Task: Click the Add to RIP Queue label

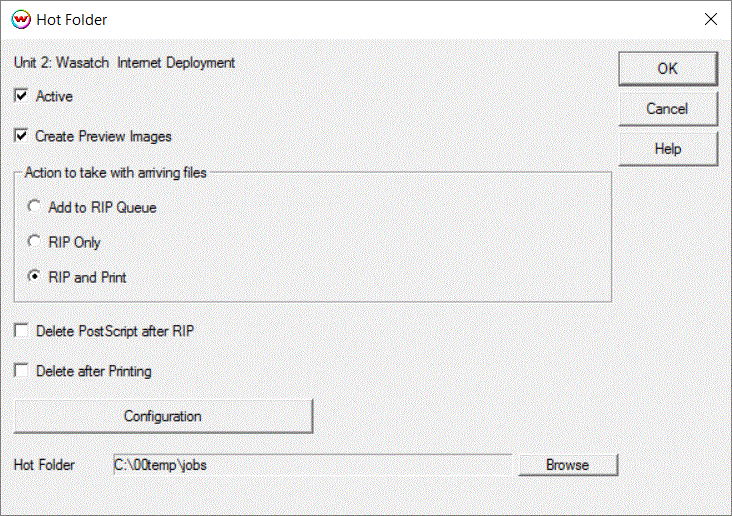Action: click(x=102, y=207)
